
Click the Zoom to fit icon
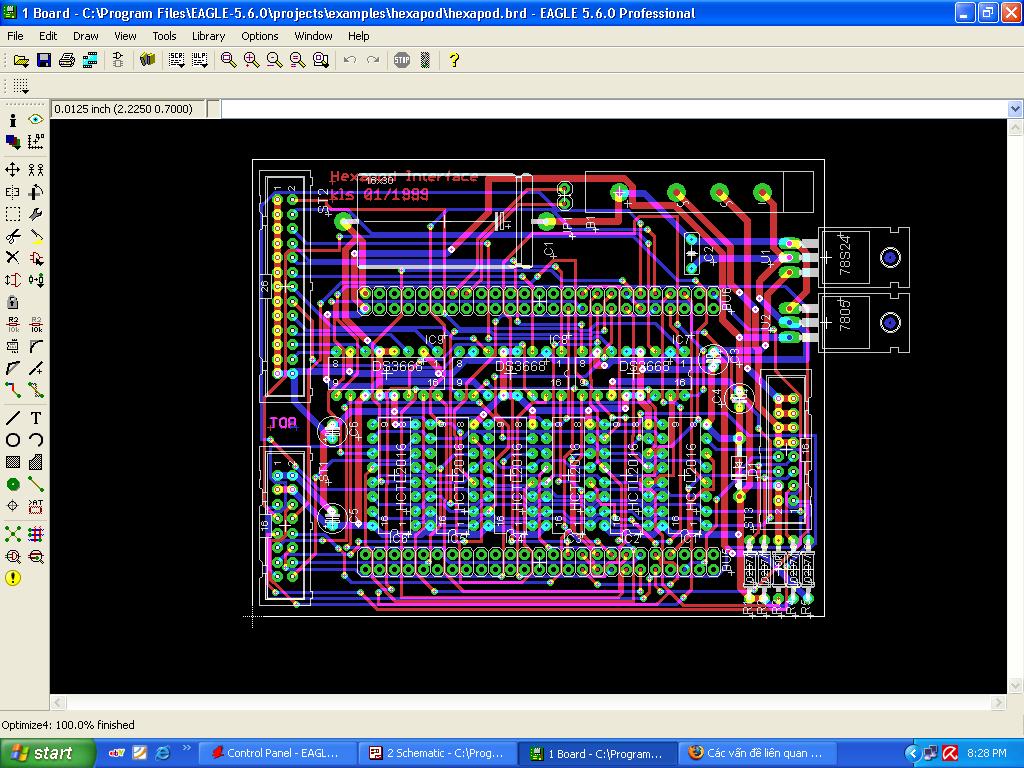229,60
